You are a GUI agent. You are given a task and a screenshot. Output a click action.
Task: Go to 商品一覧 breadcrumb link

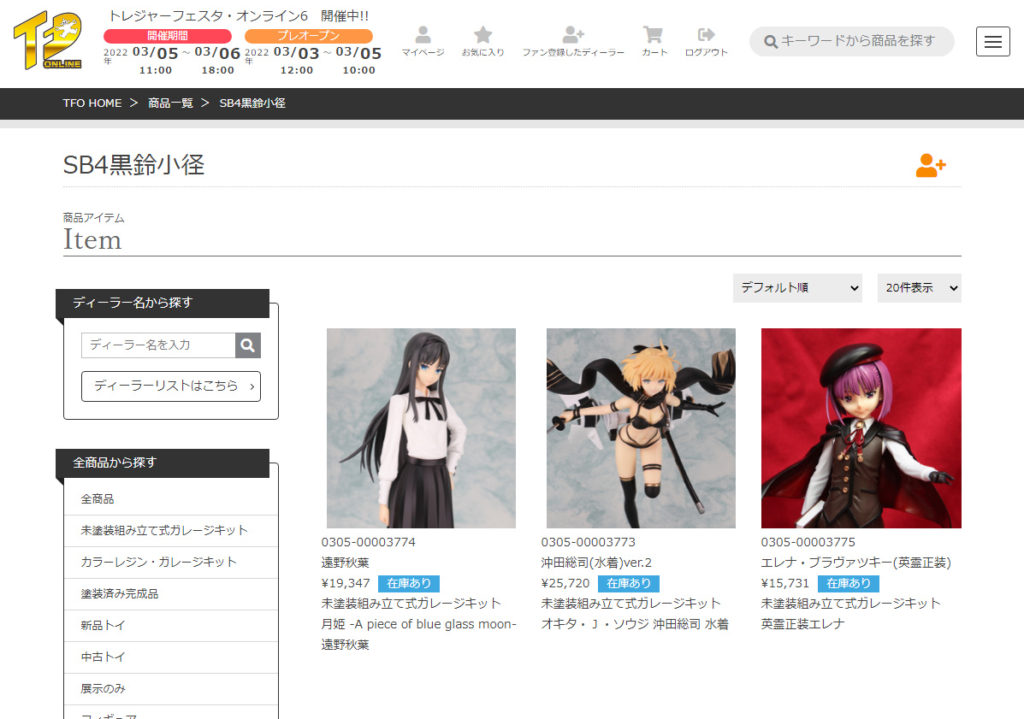coord(170,103)
